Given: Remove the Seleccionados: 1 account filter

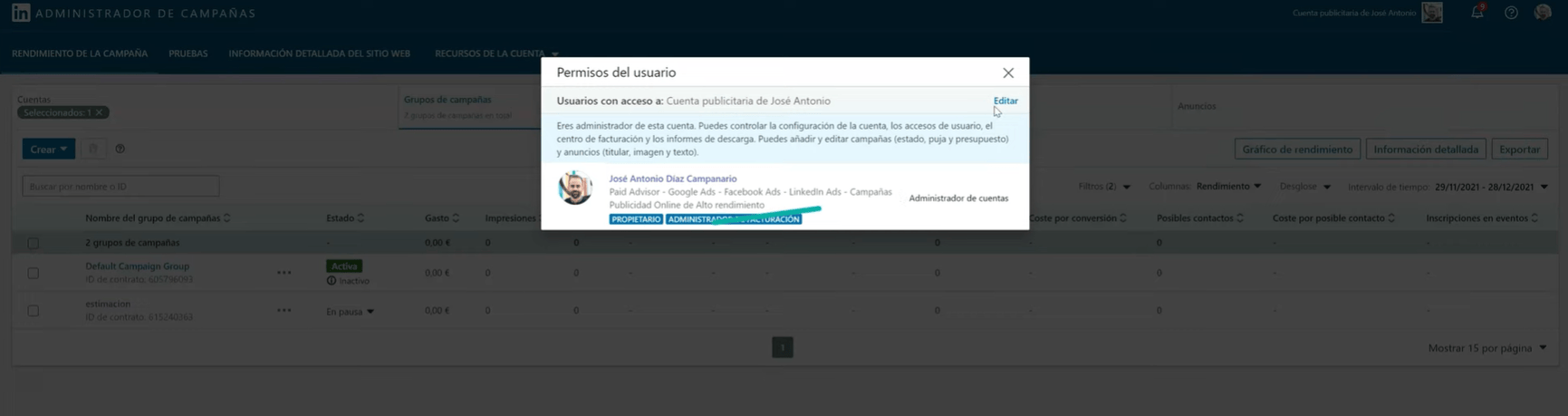Looking at the screenshot, I should click(x=100, y=112).
